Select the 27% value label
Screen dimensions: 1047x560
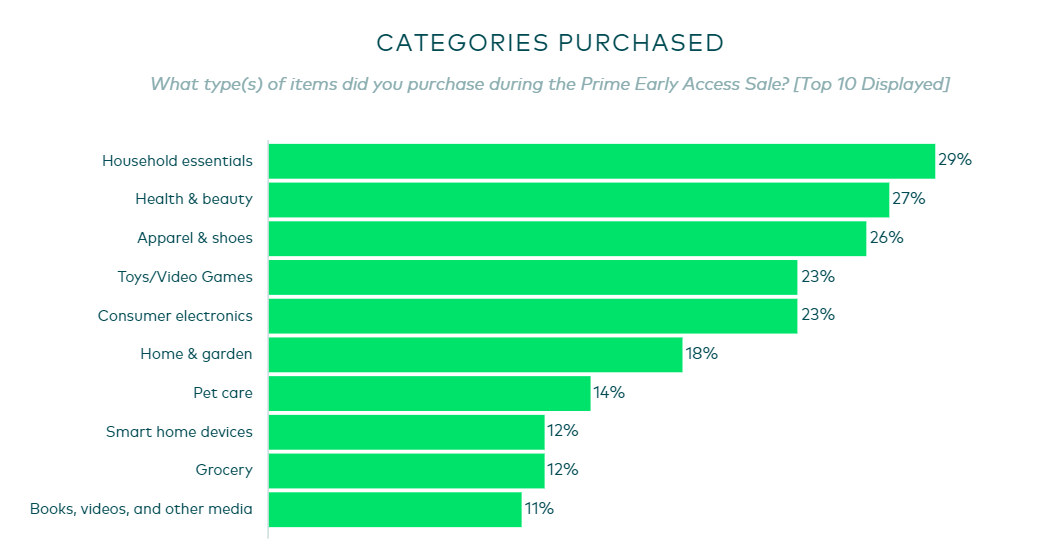(909, 199)
